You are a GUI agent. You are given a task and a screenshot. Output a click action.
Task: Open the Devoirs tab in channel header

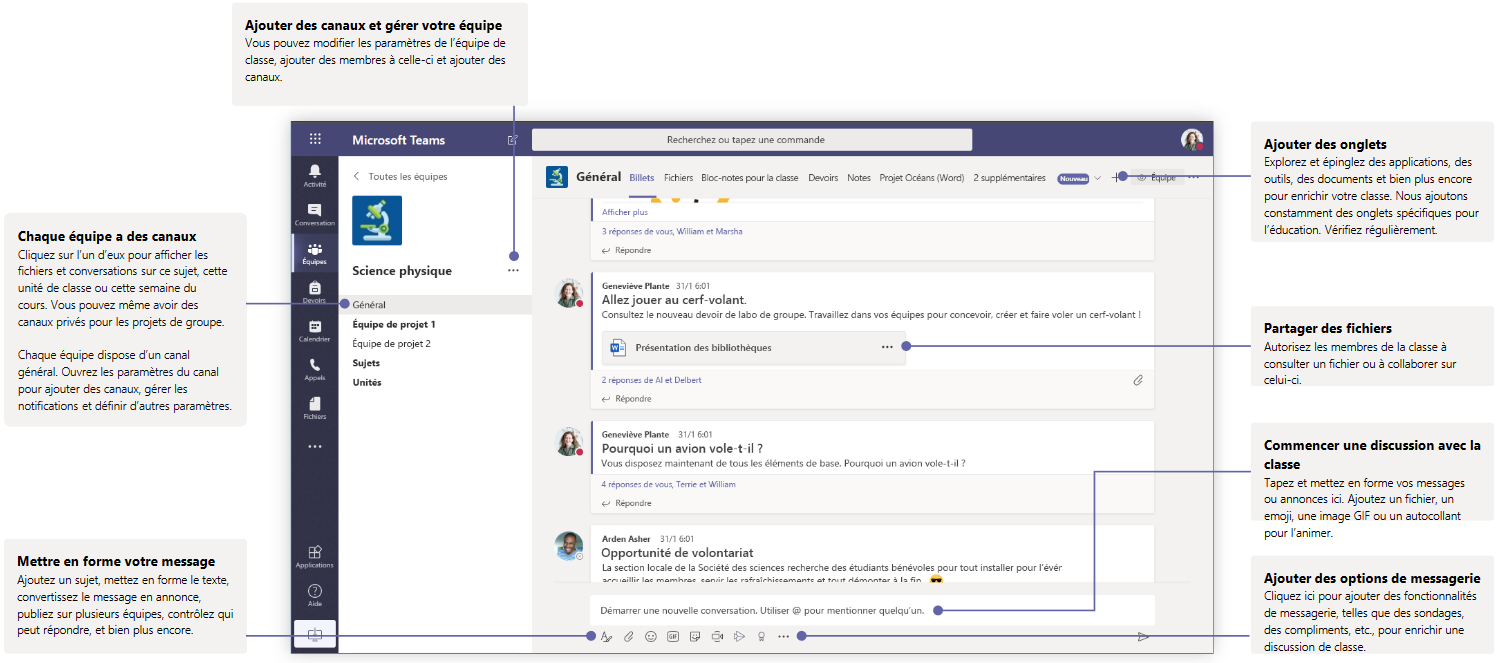coord(823,178)
